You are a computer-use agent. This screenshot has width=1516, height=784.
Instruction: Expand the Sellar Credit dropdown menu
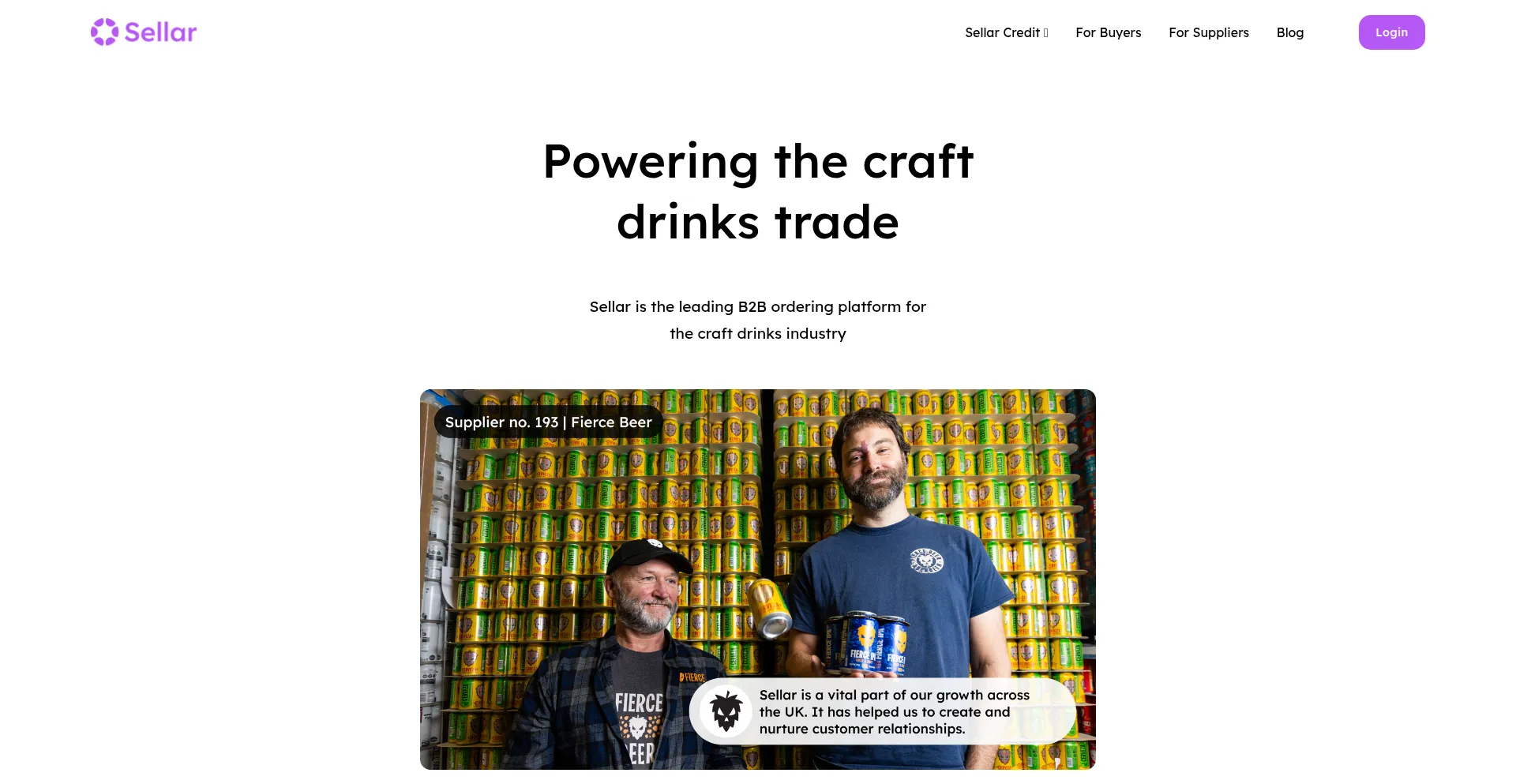click(1006, 32)
